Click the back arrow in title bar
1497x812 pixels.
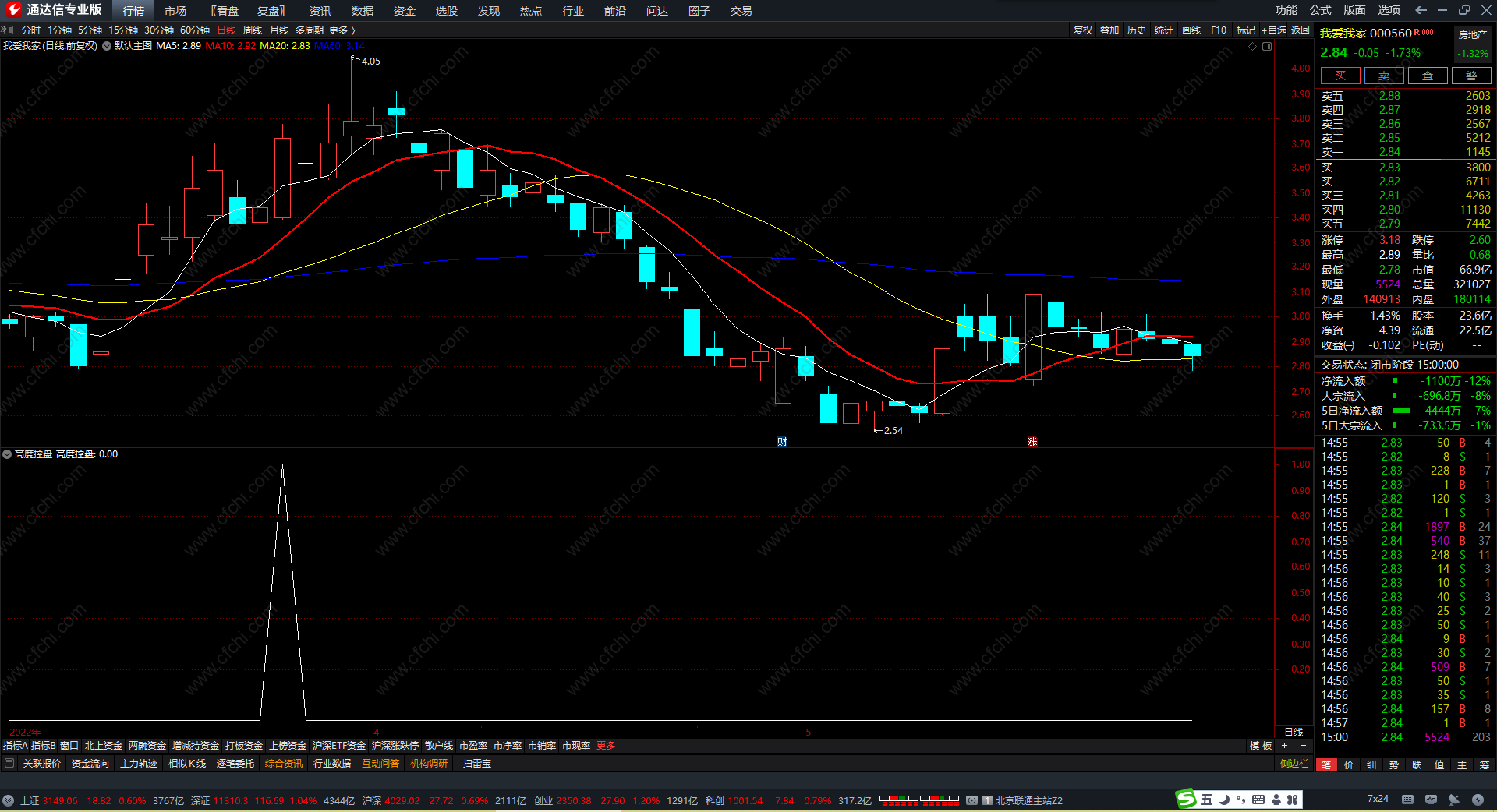pos(1421,10)
